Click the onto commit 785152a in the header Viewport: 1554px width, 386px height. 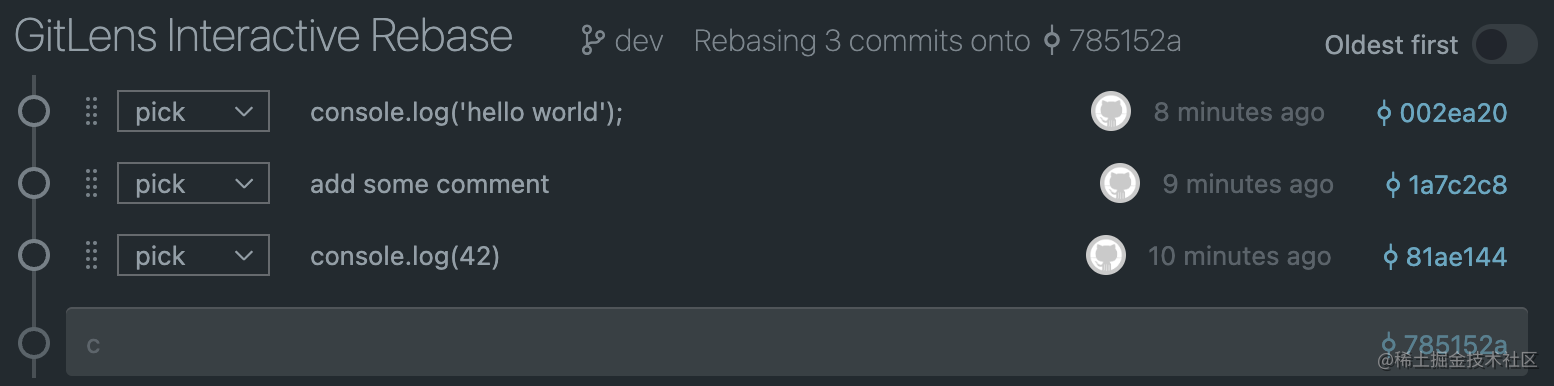tap(1112, 41)
